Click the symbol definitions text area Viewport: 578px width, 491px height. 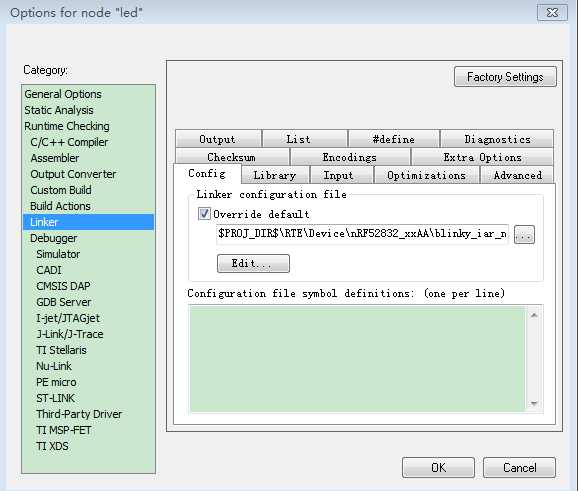point(358,359)
